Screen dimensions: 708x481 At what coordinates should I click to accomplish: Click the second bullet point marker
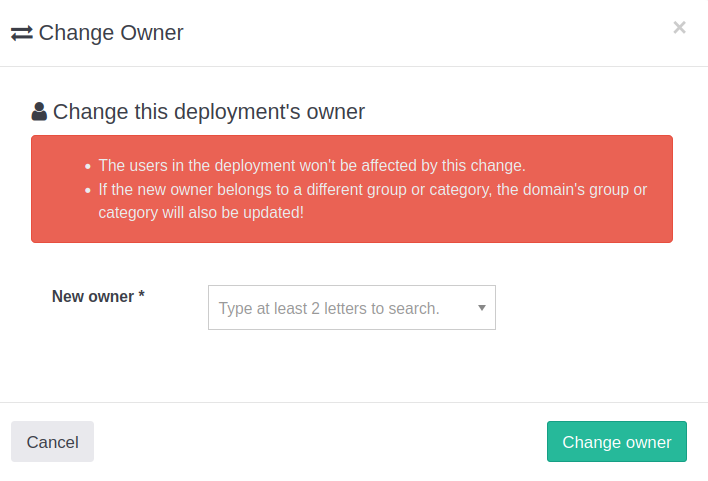(88, 190)
